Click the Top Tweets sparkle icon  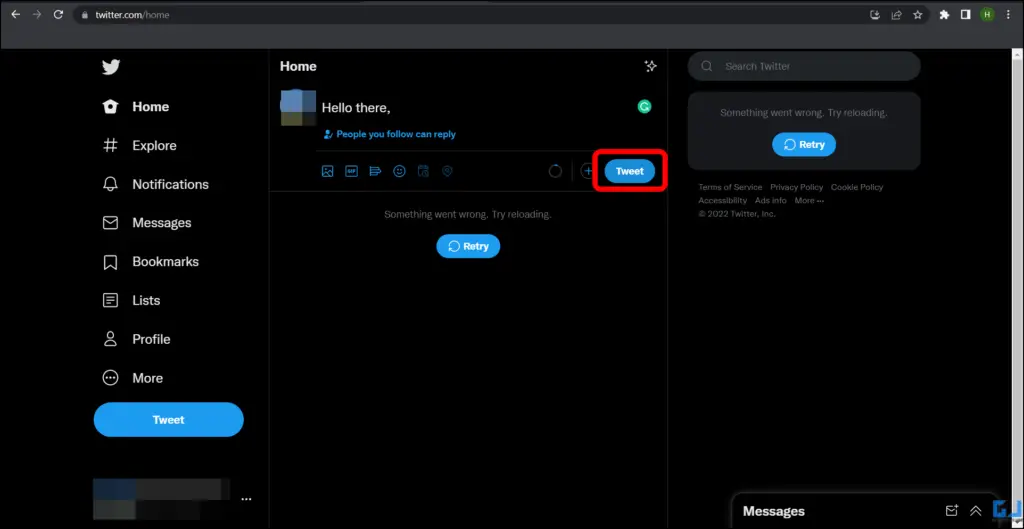[x=650, y=66]
